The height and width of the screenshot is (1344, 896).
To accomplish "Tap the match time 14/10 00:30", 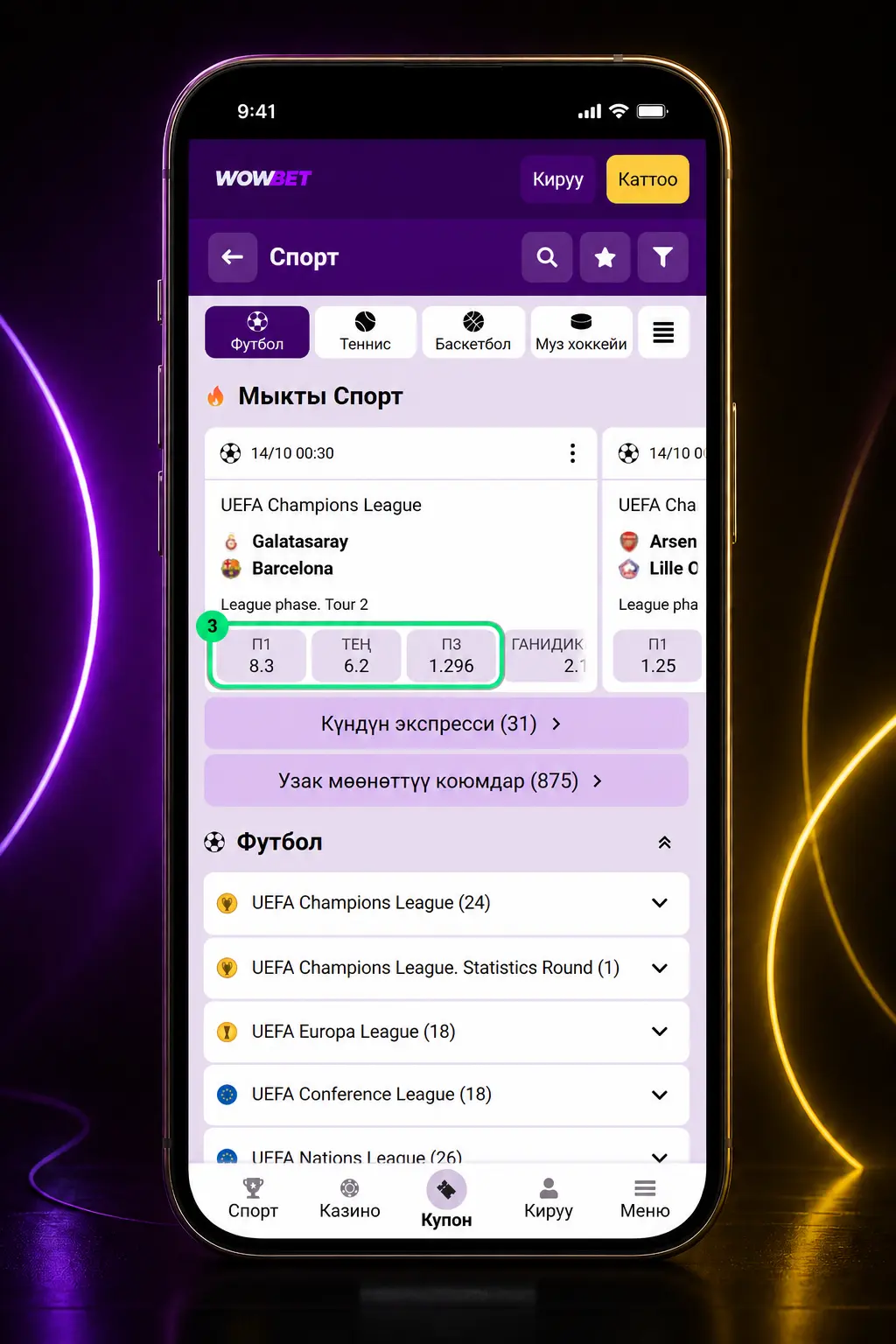I will click(x=292, y=453).
